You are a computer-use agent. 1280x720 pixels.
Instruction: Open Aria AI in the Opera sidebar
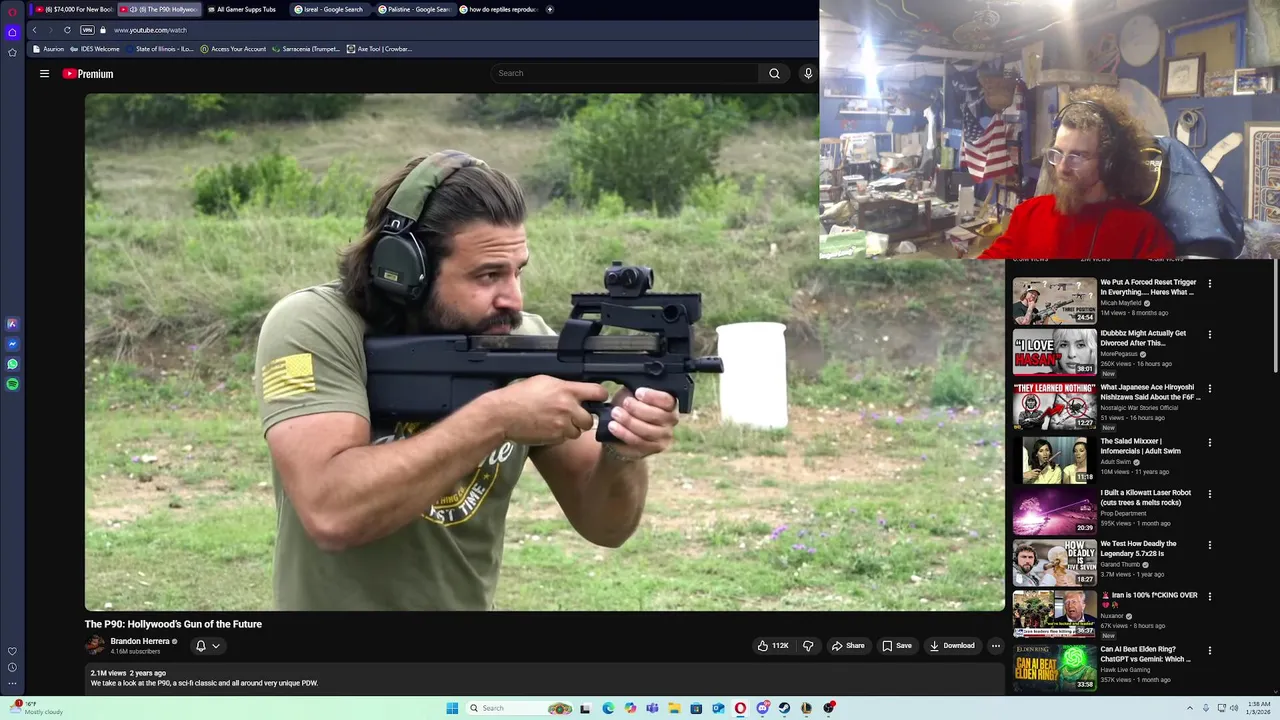point(12,324)
